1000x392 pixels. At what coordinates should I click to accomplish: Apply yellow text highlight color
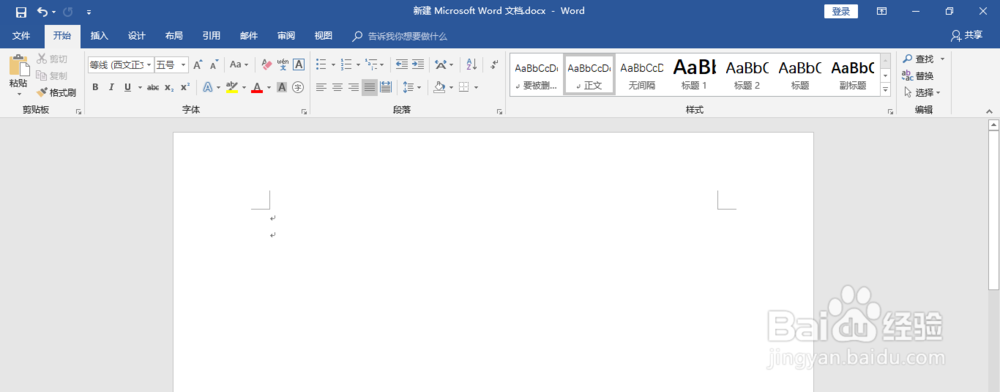tap(232, 87)
